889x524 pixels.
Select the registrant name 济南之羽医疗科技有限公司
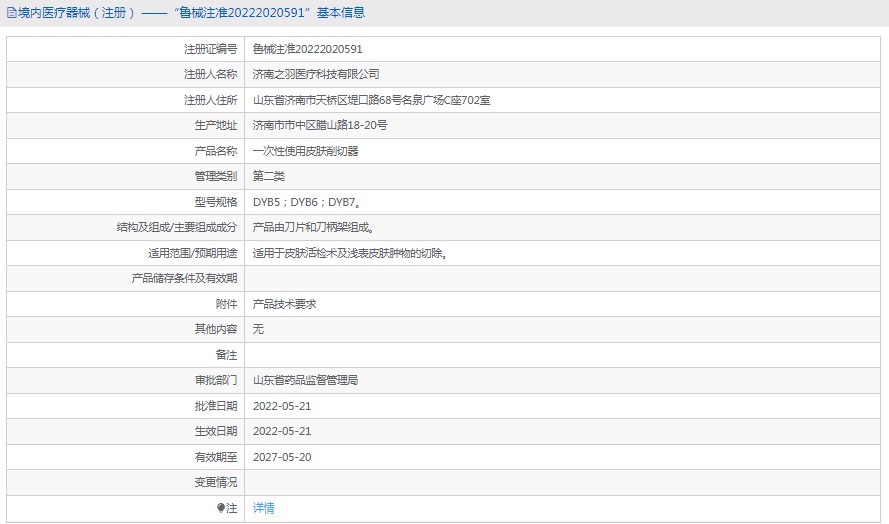(316, 74)
